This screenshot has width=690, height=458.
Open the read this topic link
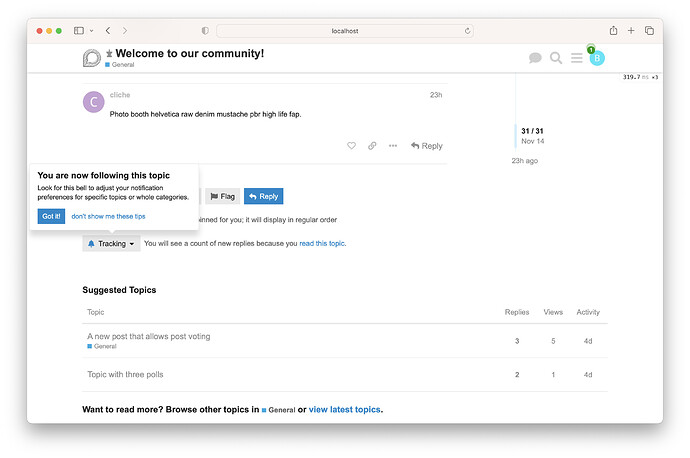[x=322, y=243]
